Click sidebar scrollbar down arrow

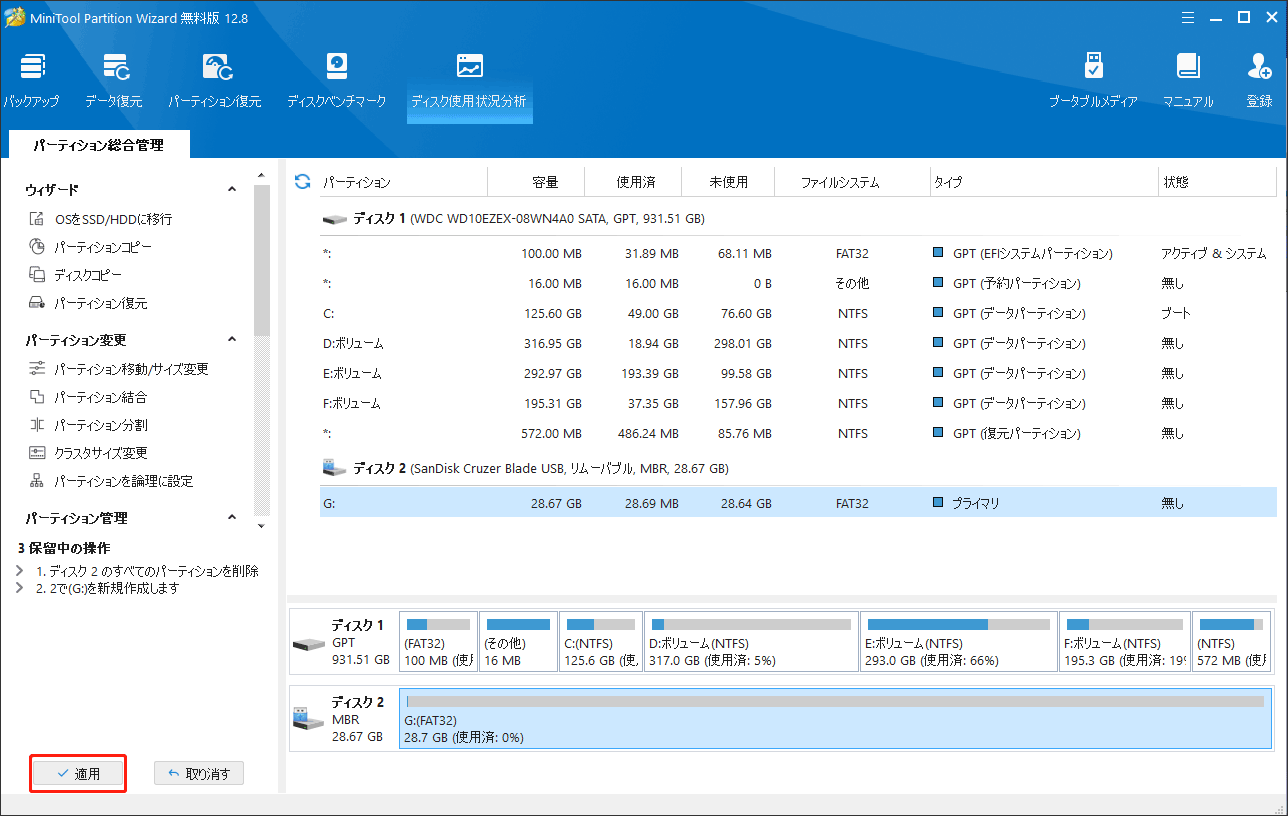(262, 526)
